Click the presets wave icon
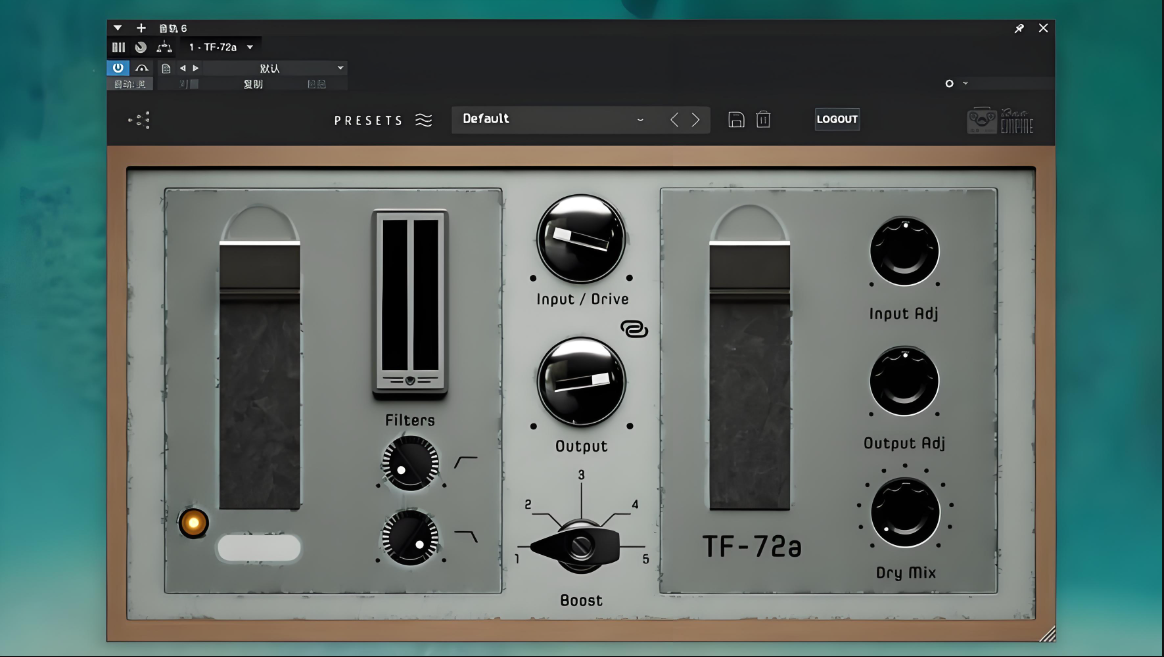 424,120
